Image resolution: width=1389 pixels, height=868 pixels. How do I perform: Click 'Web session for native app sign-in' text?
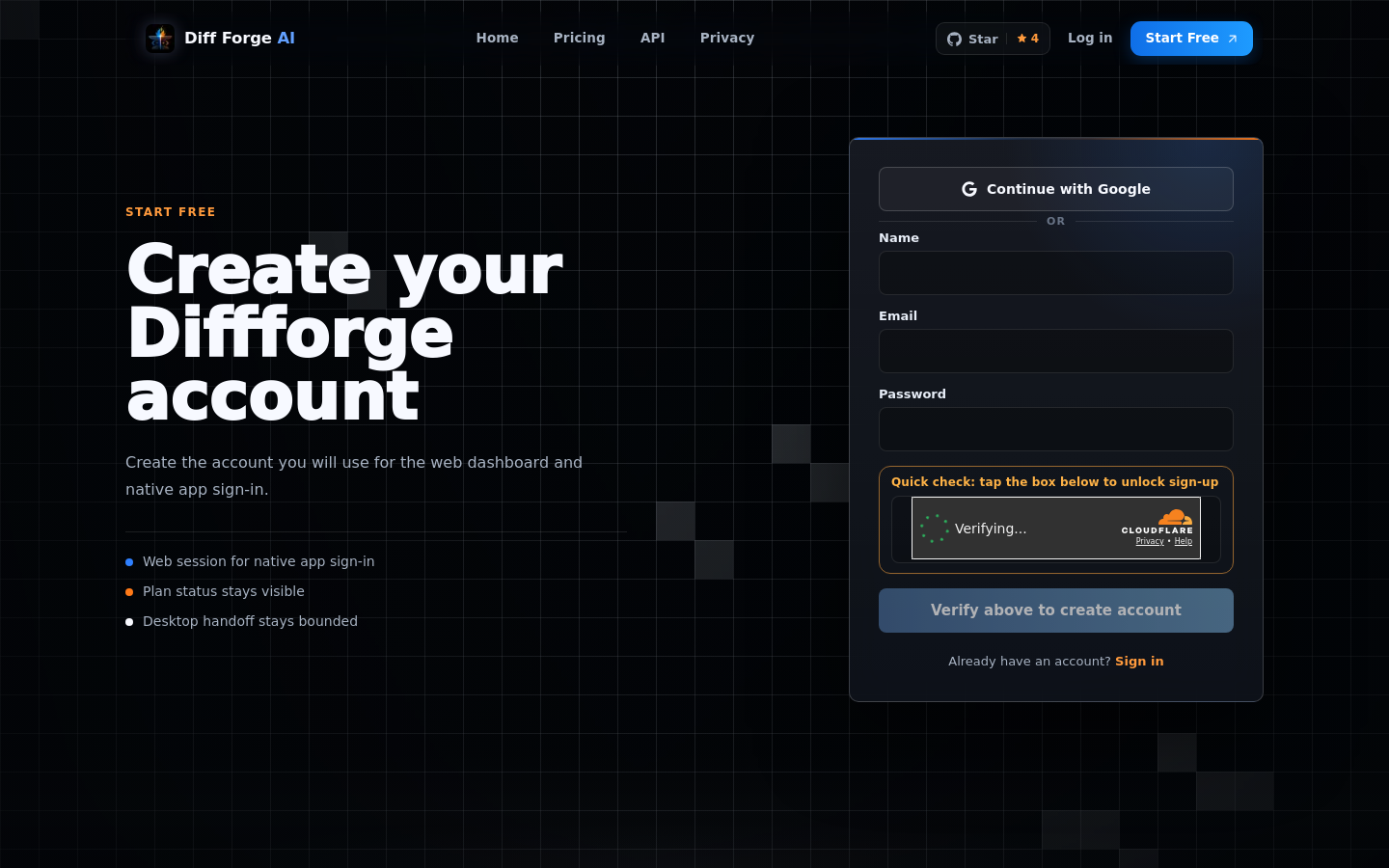[259, 561]
